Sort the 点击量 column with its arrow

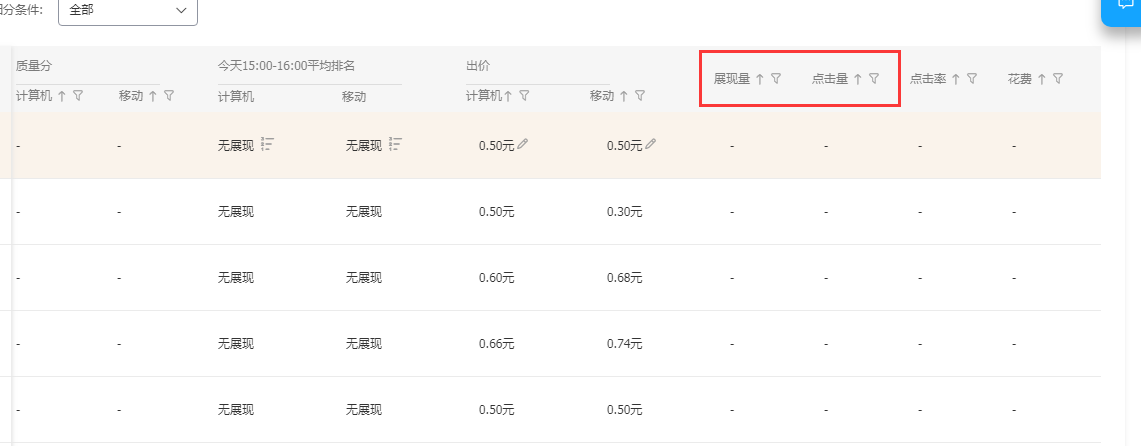[x=858, y=79]
